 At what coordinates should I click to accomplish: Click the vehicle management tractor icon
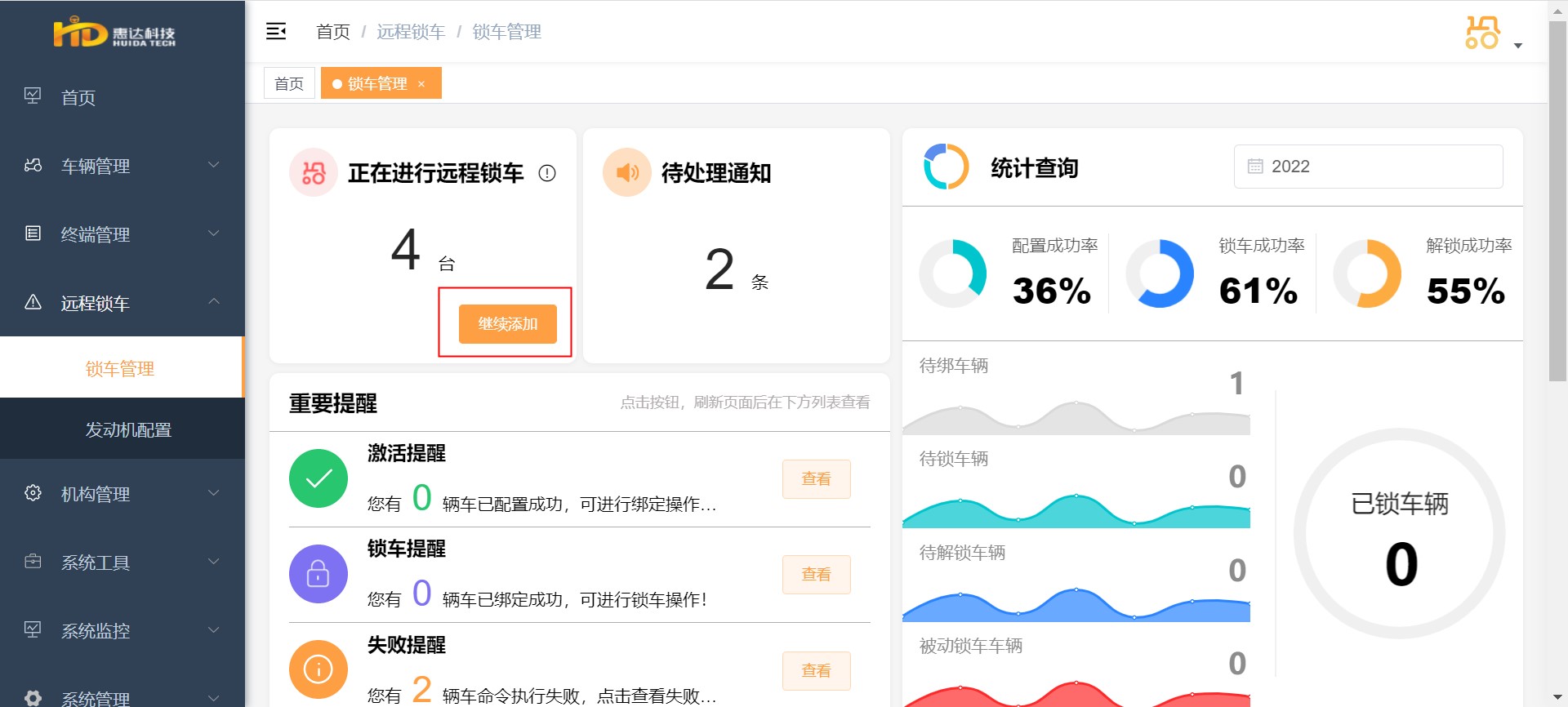pyautogui.click(x=33, y=166)
